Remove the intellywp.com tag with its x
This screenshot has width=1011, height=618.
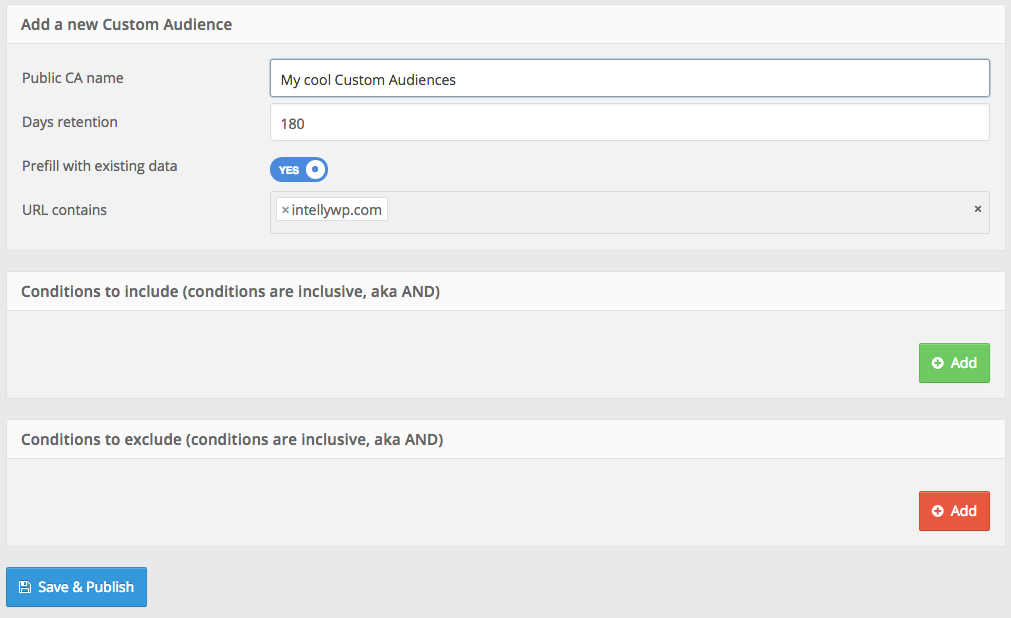285,210
